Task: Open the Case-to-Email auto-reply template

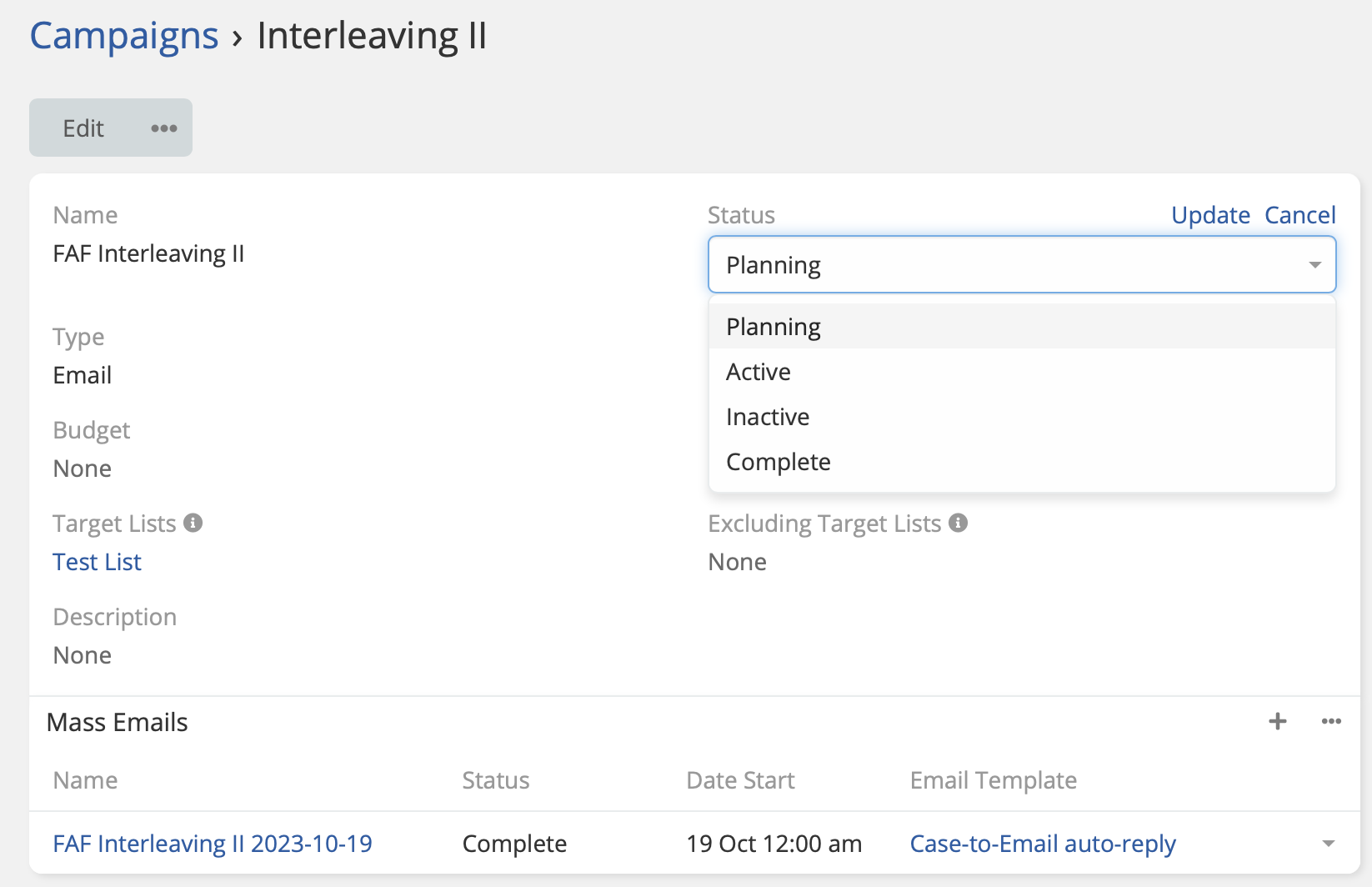Action: click(1043, 844)
